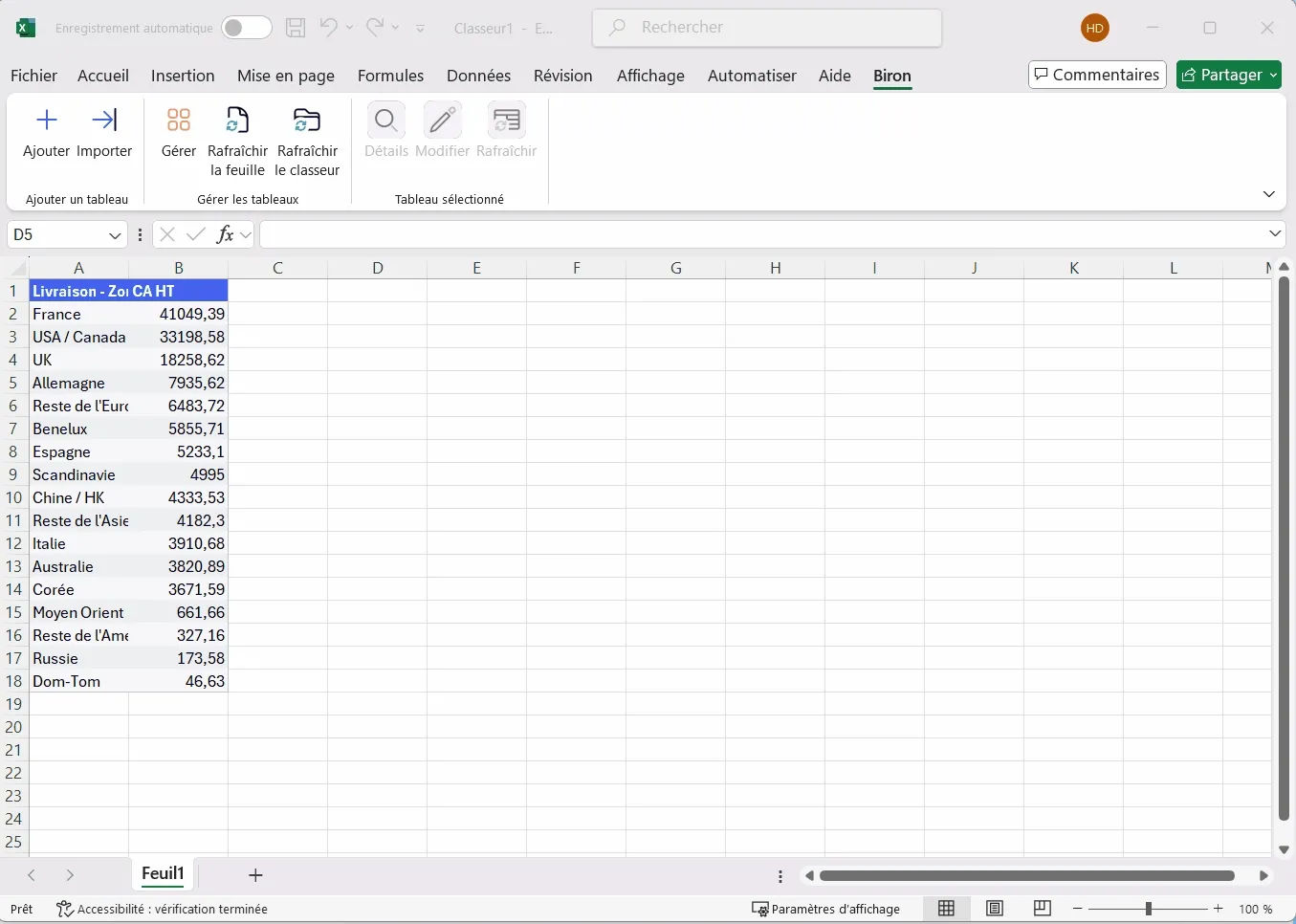
Task: Click in the formula bar input
Action: pyautogui.click(x=761, y=234)
